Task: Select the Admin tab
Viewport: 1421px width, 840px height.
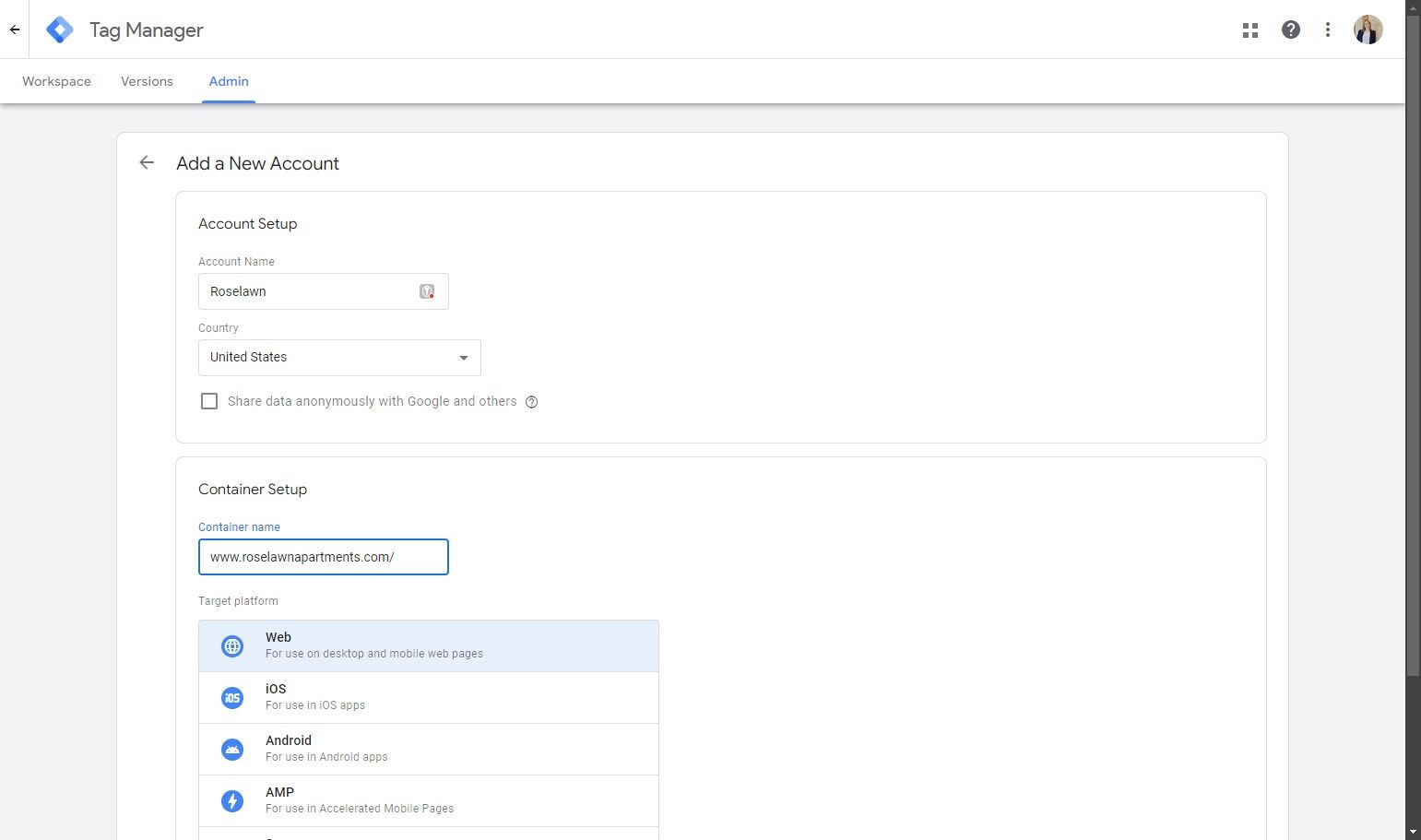Action: click(229, 81)
